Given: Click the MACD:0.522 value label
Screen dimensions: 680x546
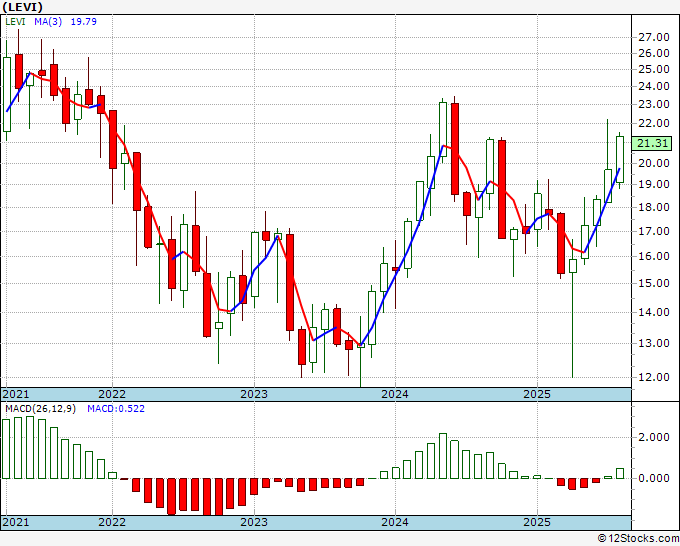Looking at the screenshot, I should click(116, 409).
